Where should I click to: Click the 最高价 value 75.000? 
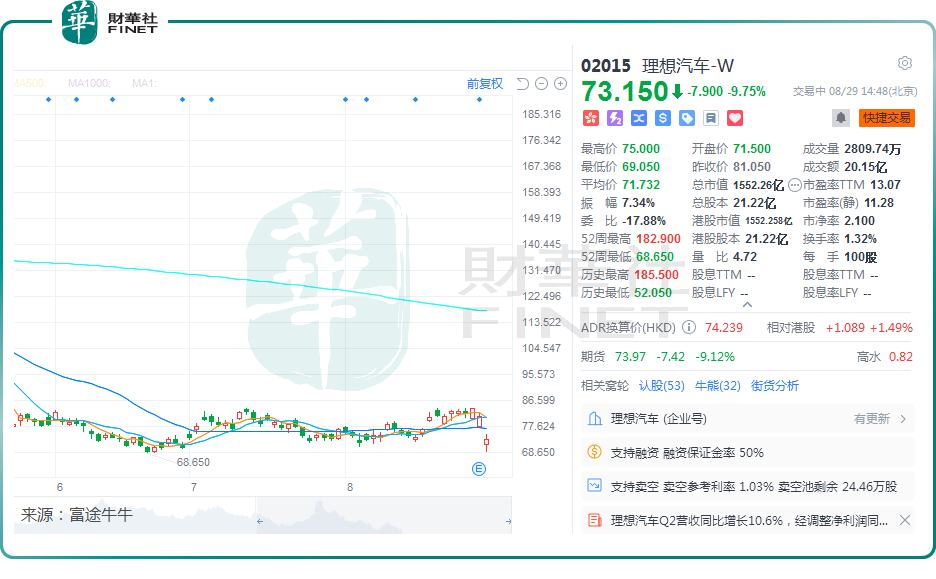click(641, 149)
